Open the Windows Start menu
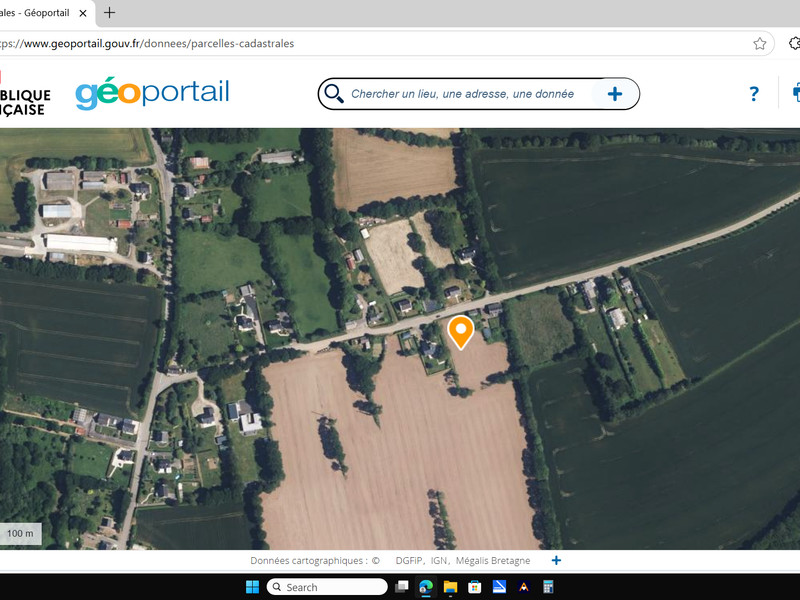The width and height of the screenshot is (800, 600). (x=253, y=587)
